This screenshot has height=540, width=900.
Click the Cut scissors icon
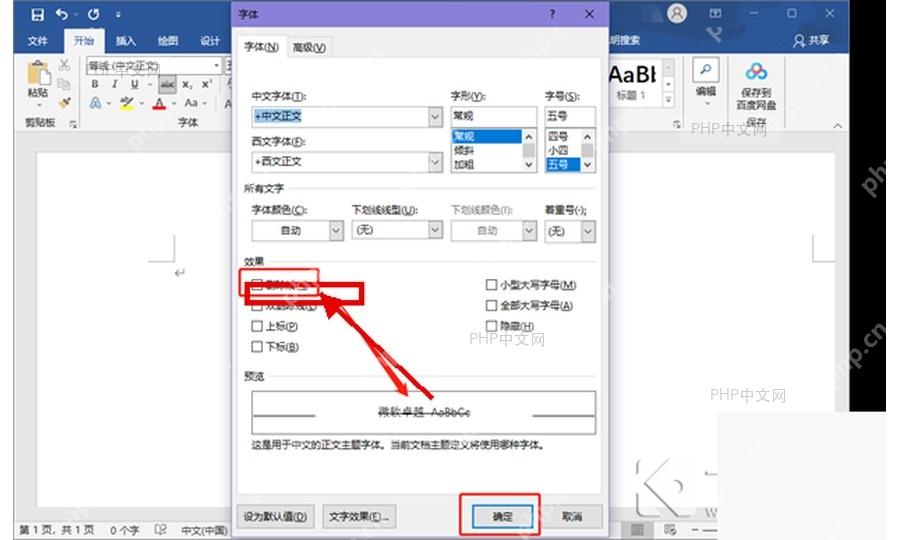coord(64,65)
